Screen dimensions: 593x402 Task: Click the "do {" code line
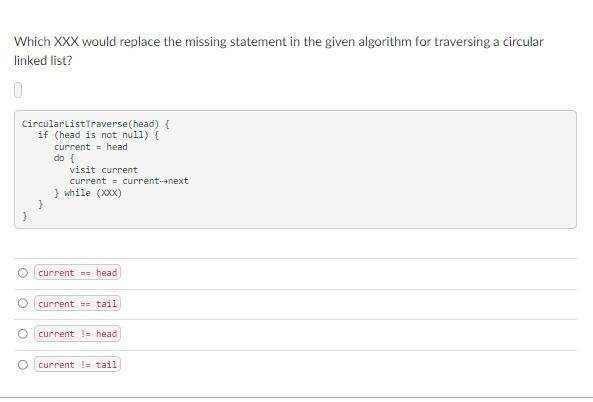pyautogui.click(x=64, y=158)
